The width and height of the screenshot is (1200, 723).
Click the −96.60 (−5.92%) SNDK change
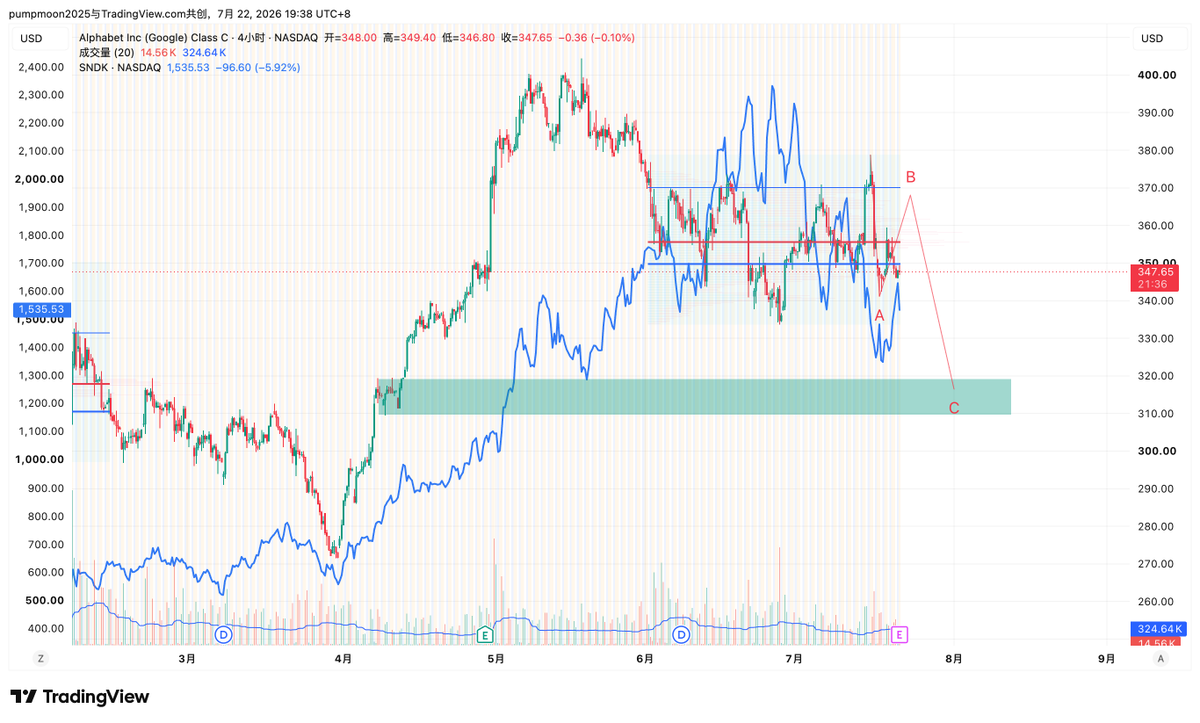click(257, 67)
